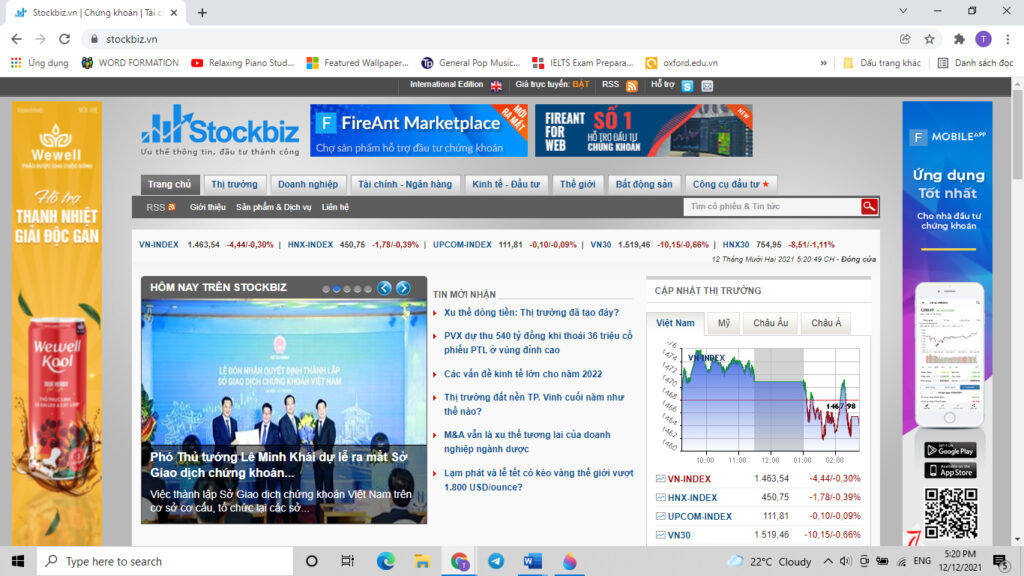Screen dimensions: 1024x576
Task: Open the browser extensions puzzle icon
Action: point(959,39)
